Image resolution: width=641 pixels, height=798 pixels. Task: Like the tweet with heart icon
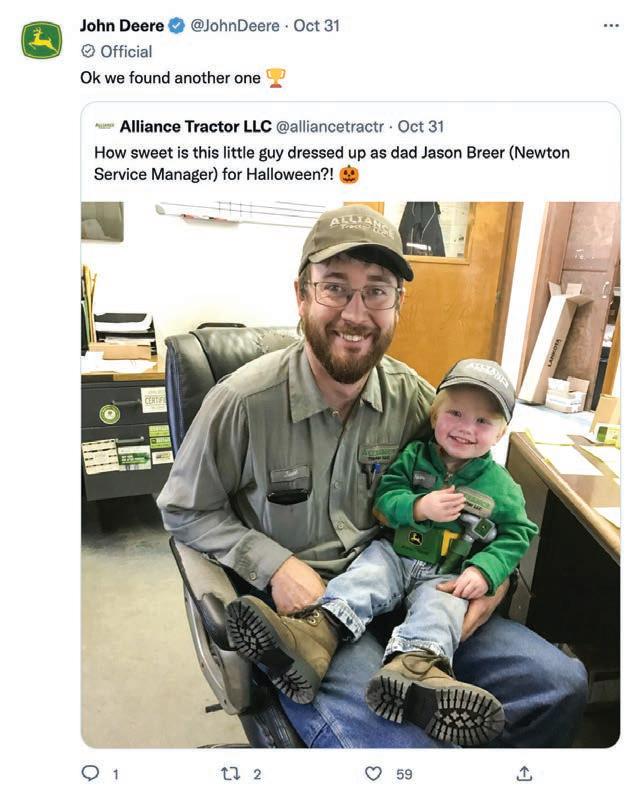tap(373, 774)
